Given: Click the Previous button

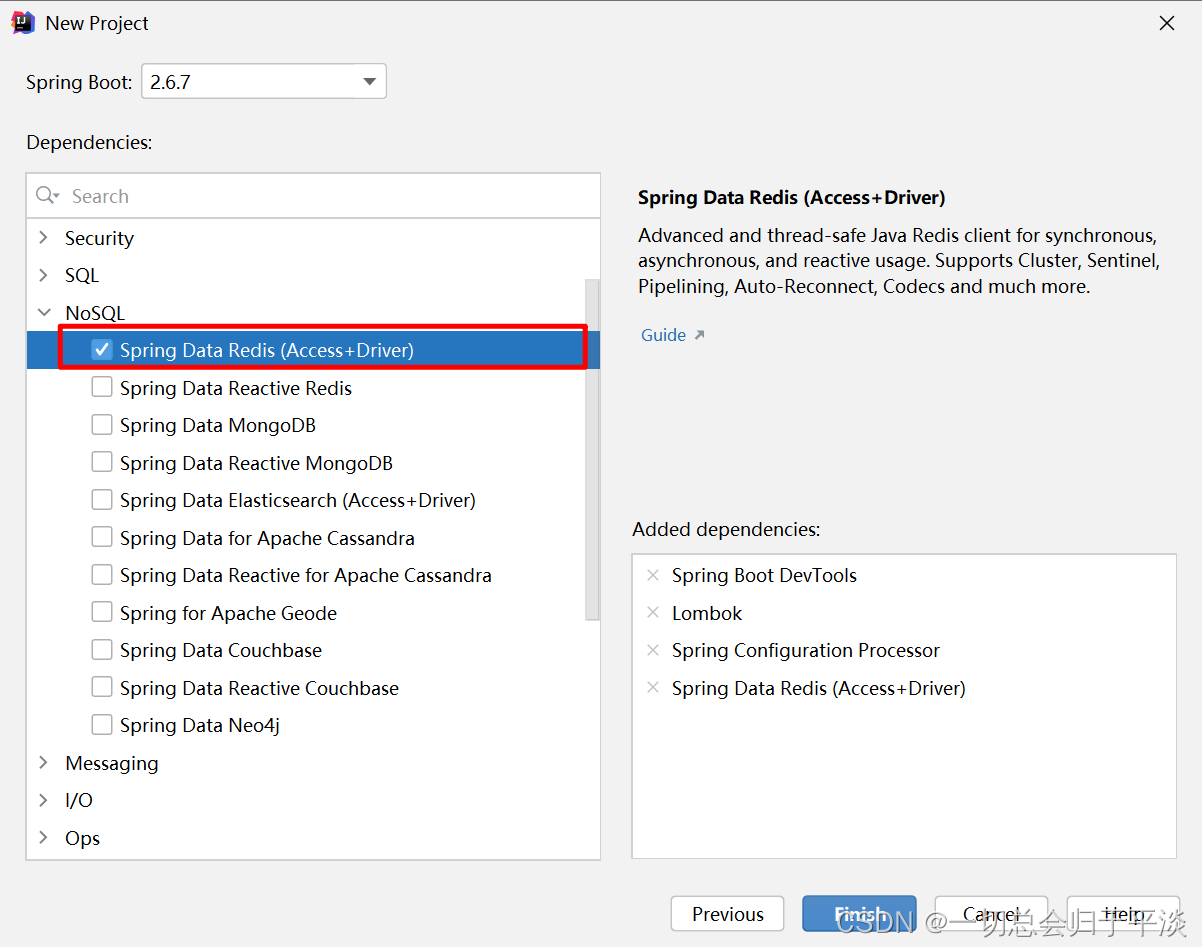Looking at the screenshot, I should pyautogui.click(x=727, y=913).
